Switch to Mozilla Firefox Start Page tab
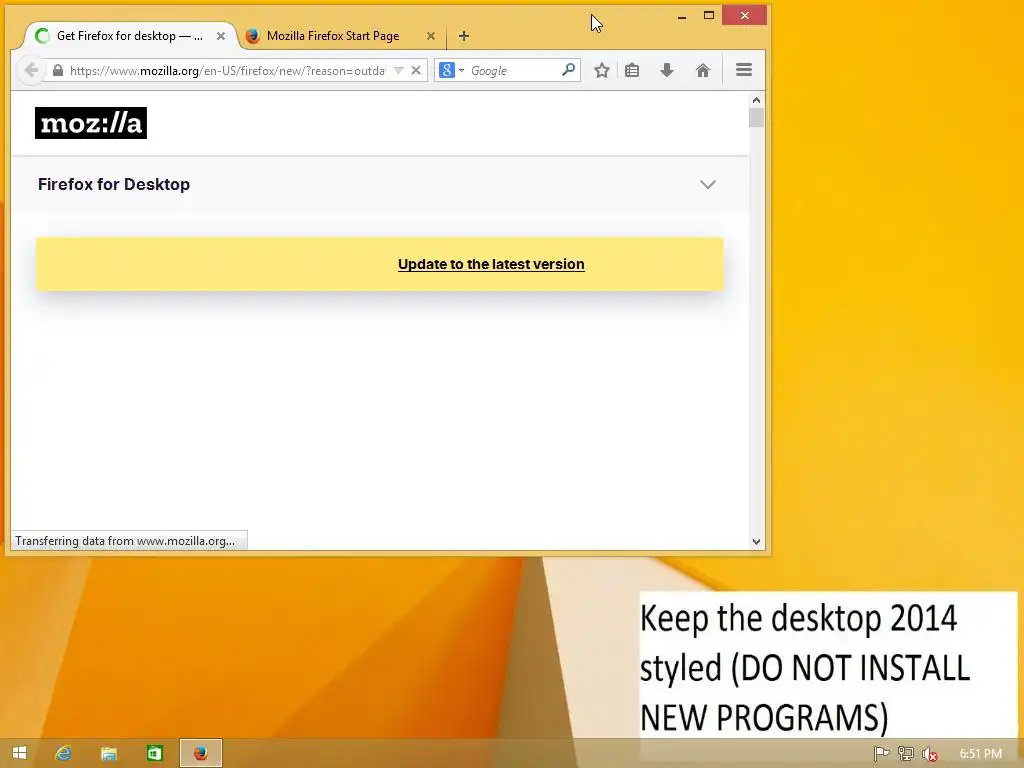This screenshot has width=1024, height=768. pyautogui.click(x=332, y=36)
